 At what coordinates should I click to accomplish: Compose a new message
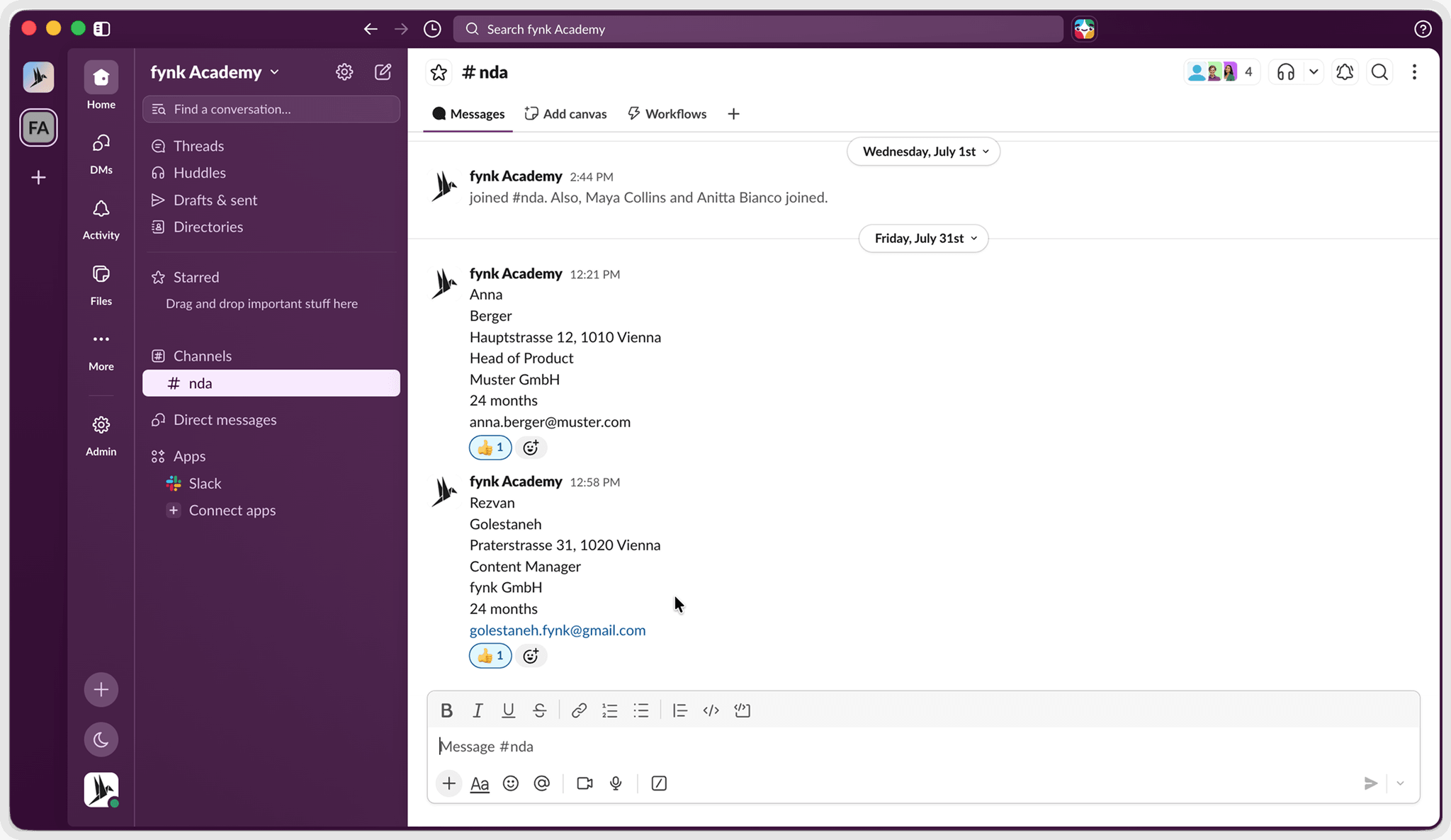383,72
